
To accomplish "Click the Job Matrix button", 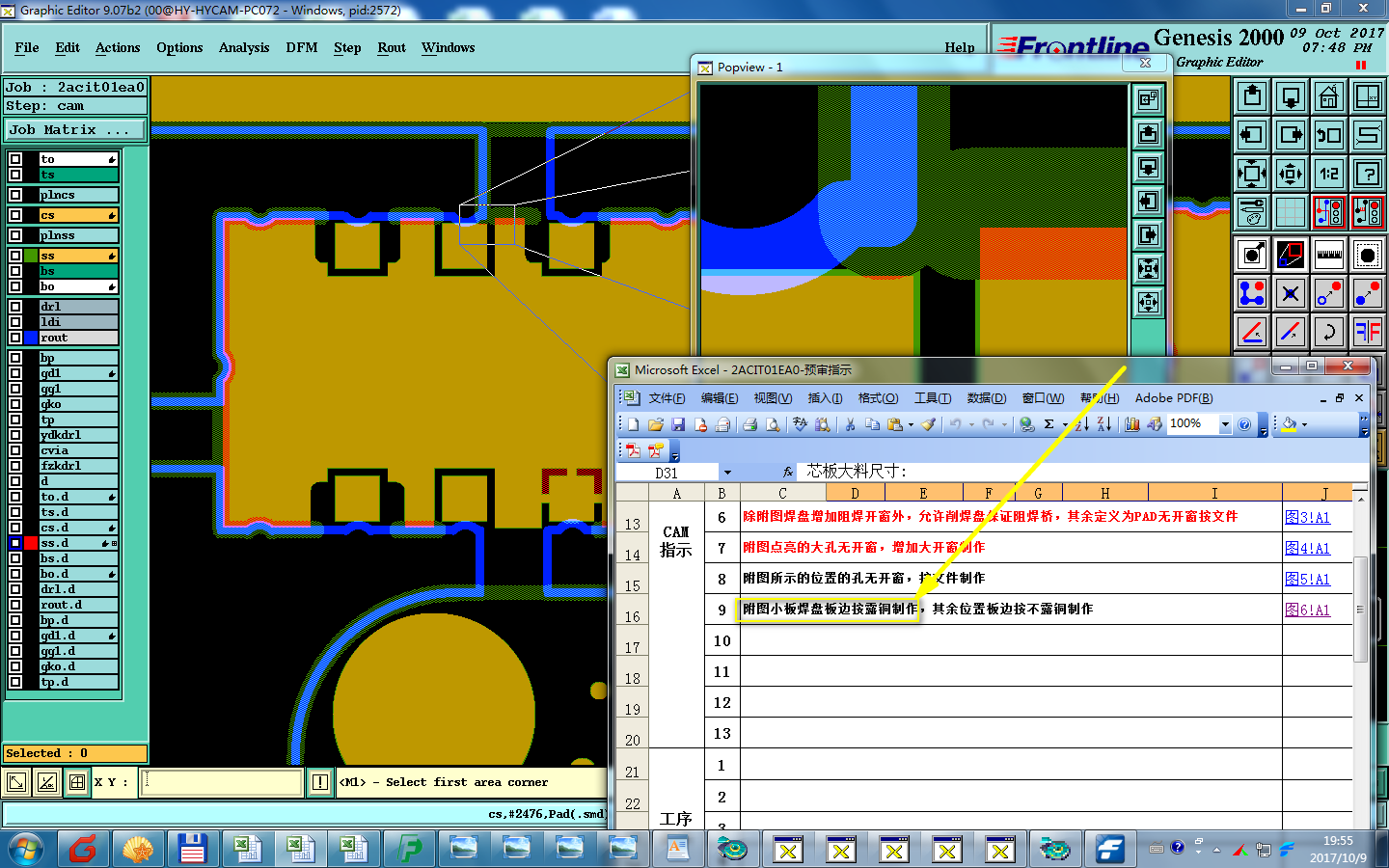I will (x=75, y=129).
